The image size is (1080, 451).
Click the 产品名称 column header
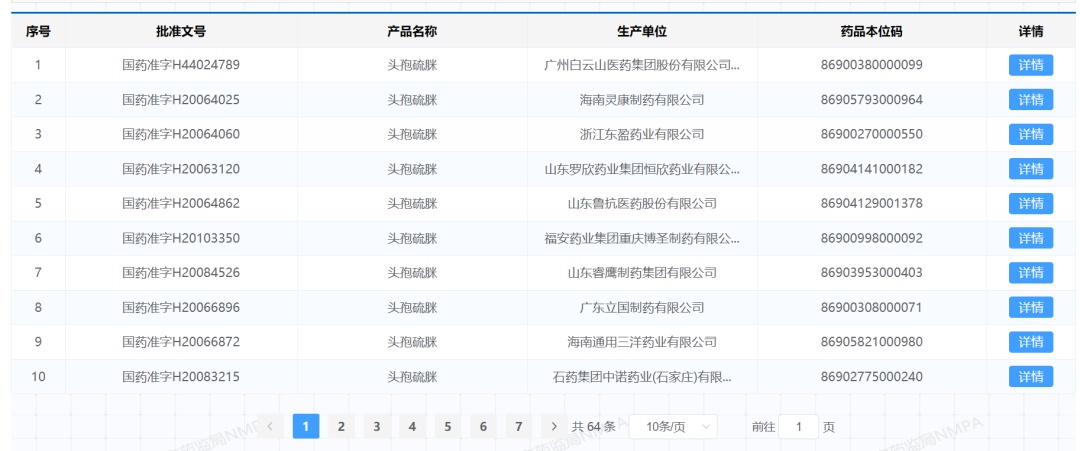point(412,31)
